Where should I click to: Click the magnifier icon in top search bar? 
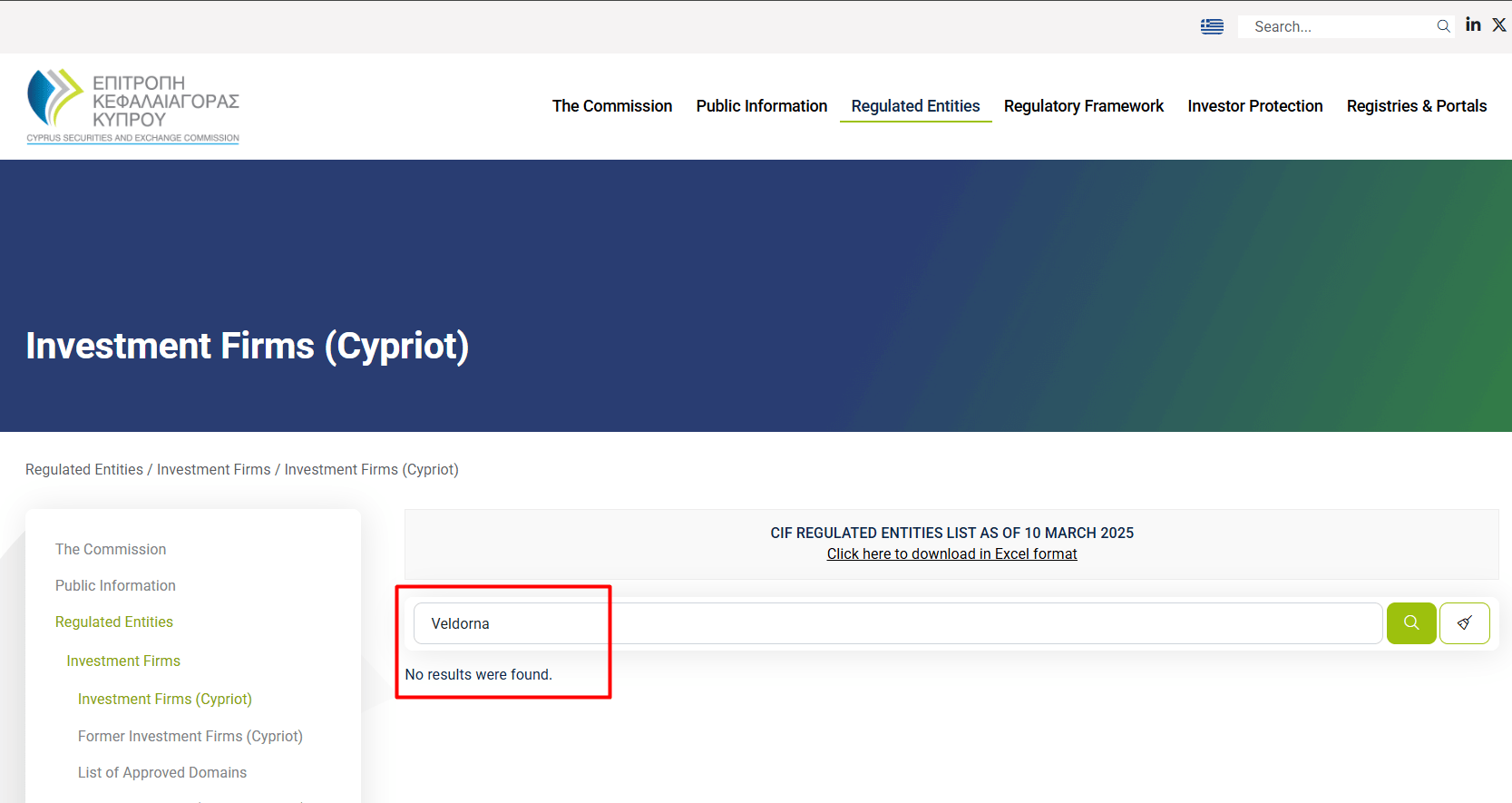click(x=1443, y=26)
